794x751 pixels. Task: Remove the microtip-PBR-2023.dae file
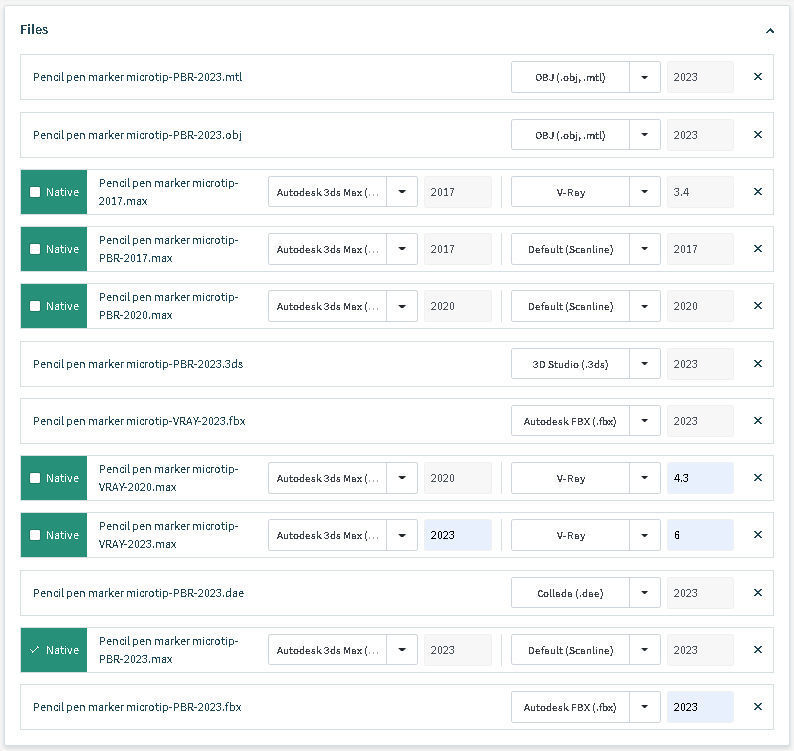tap(757, 593)
